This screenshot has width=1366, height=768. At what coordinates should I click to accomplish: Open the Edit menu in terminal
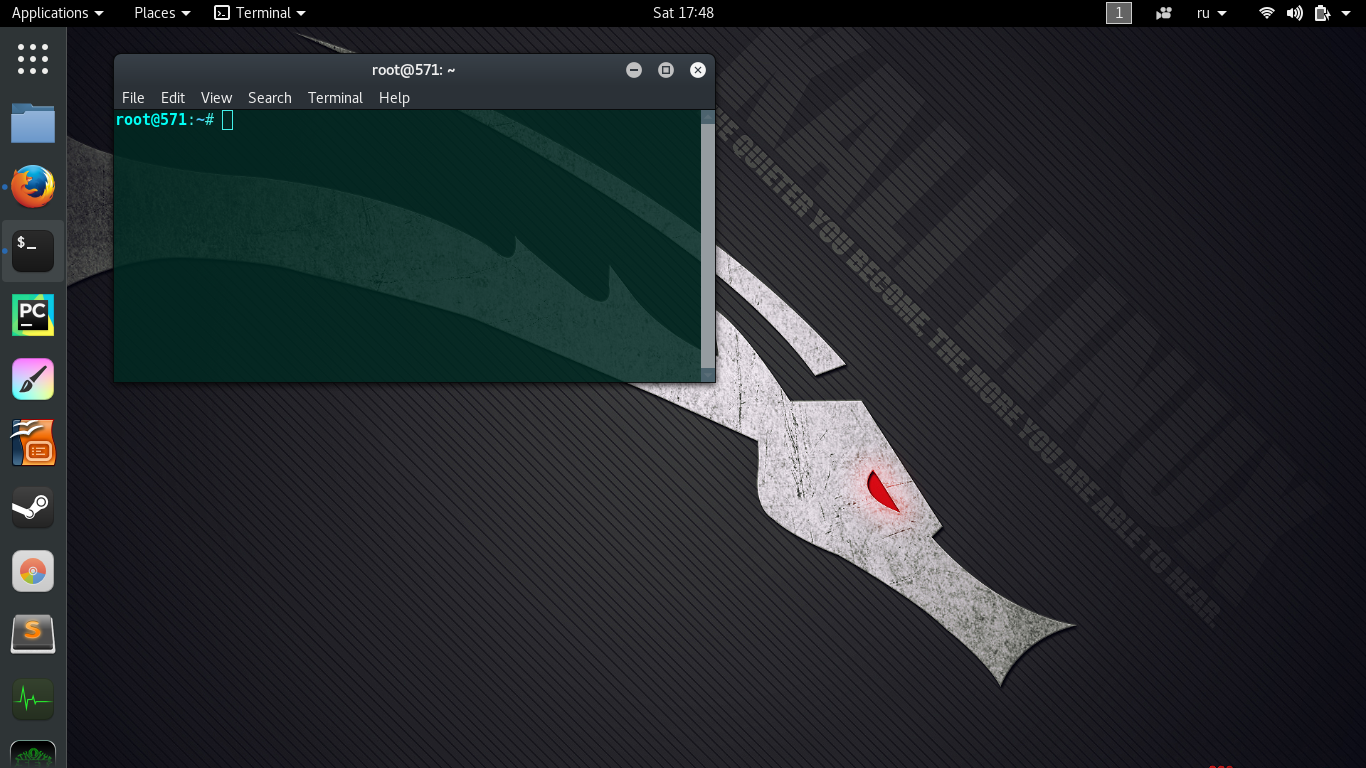[x=173, y=97]
